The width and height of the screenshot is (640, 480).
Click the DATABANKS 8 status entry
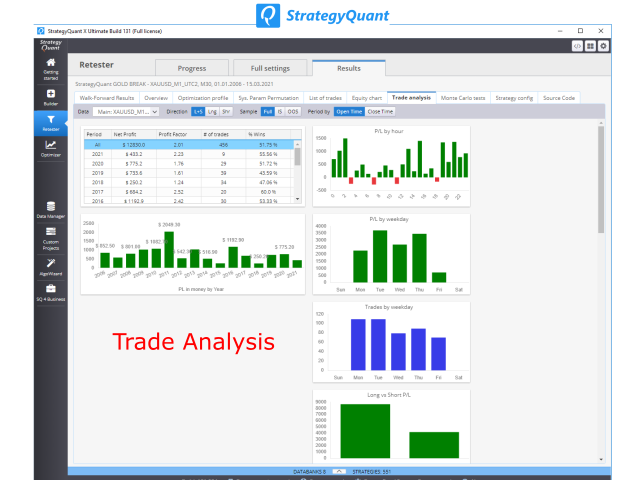tap(309, 471)
